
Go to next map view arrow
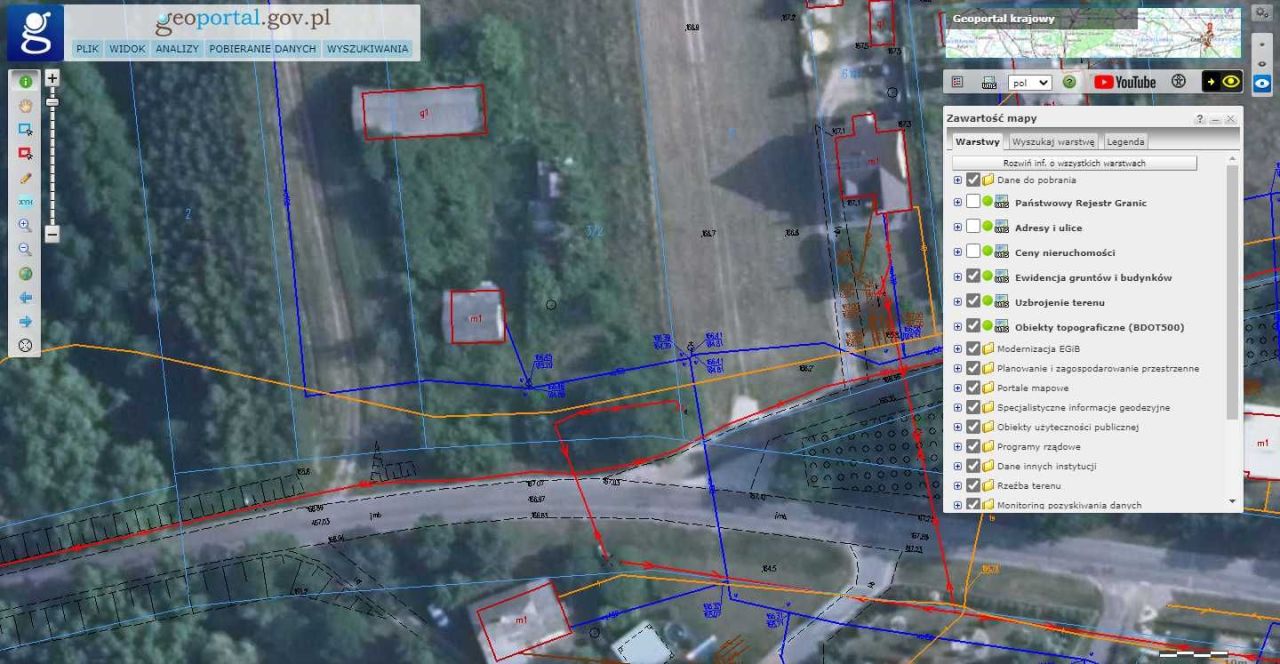(x=25, y=322)
